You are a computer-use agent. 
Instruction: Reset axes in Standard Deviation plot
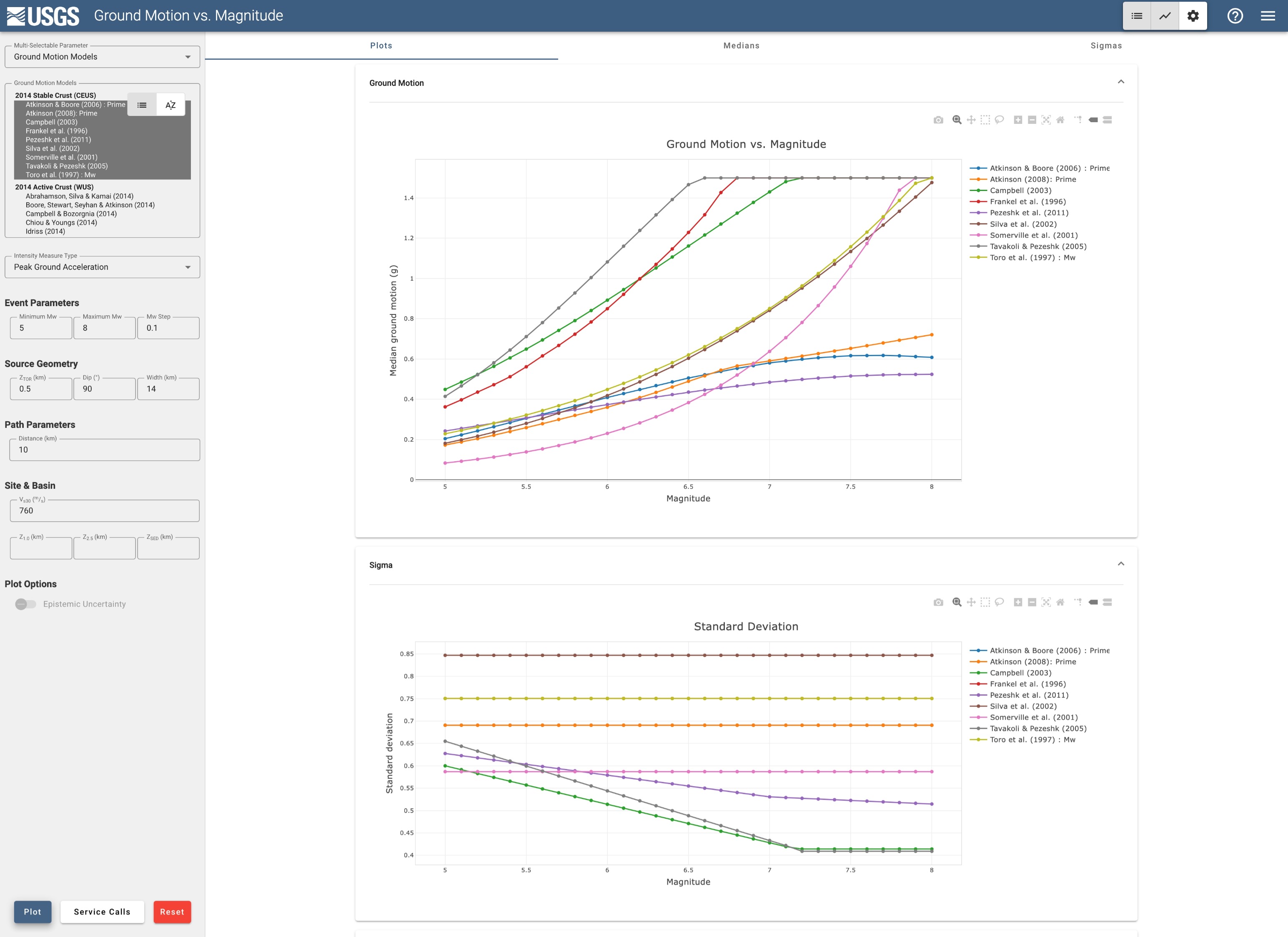[x=1060, y=602]
